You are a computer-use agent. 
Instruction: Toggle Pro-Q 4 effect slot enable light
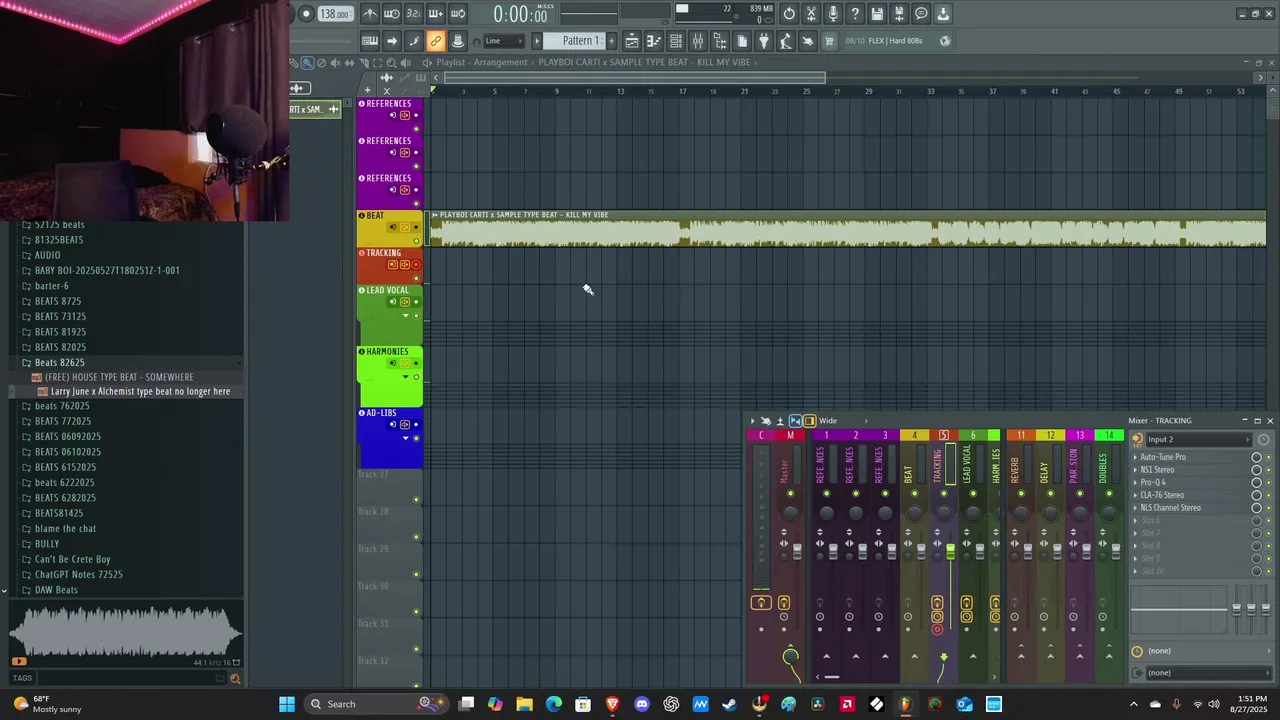[1268, 482]
